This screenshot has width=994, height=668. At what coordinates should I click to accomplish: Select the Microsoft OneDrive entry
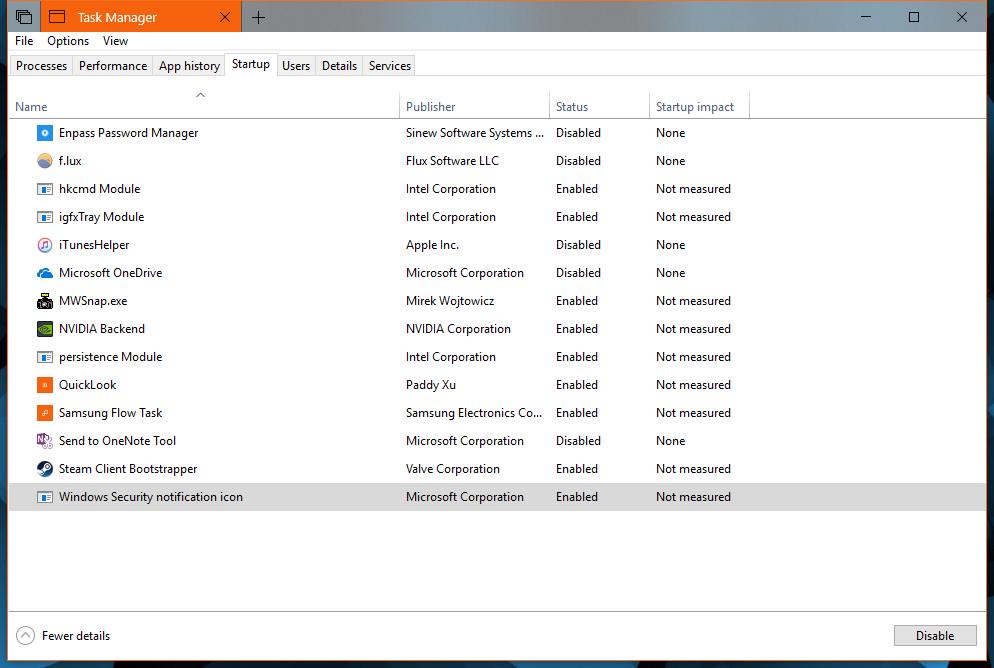110,273
